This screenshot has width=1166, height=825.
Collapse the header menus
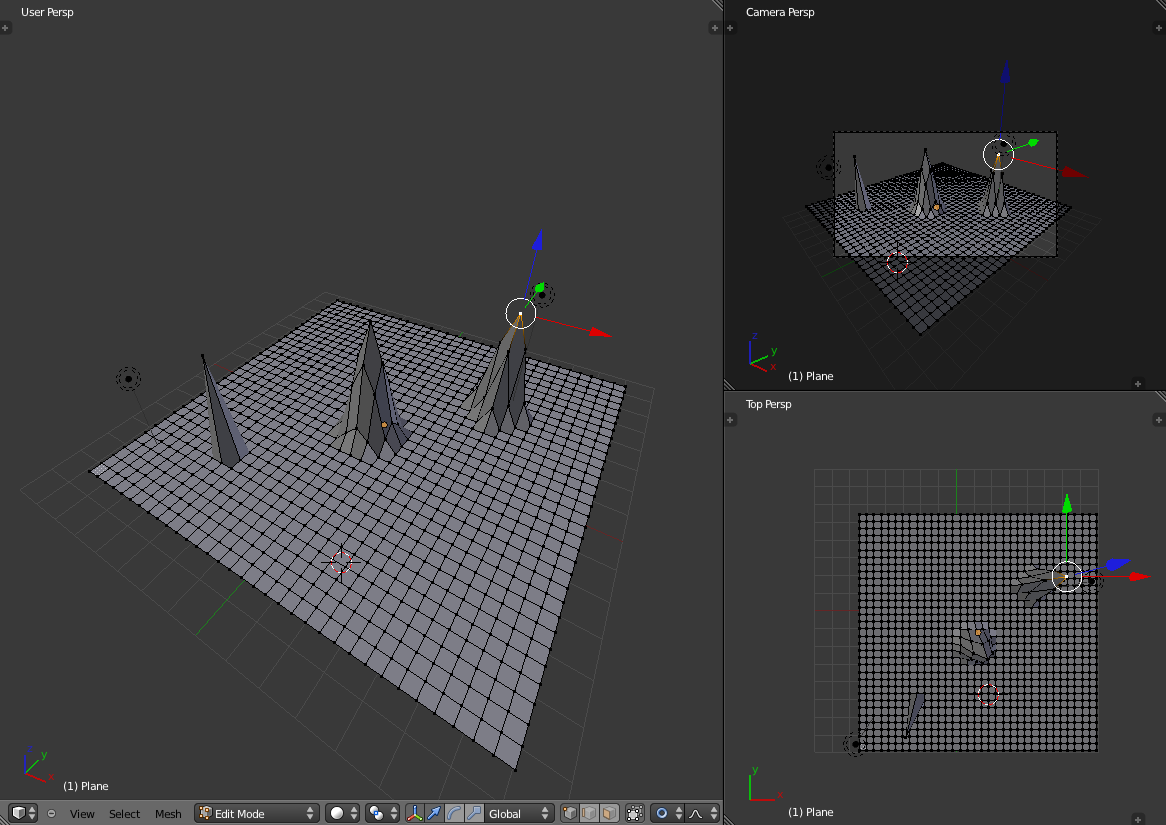click(x=52, y=813)
